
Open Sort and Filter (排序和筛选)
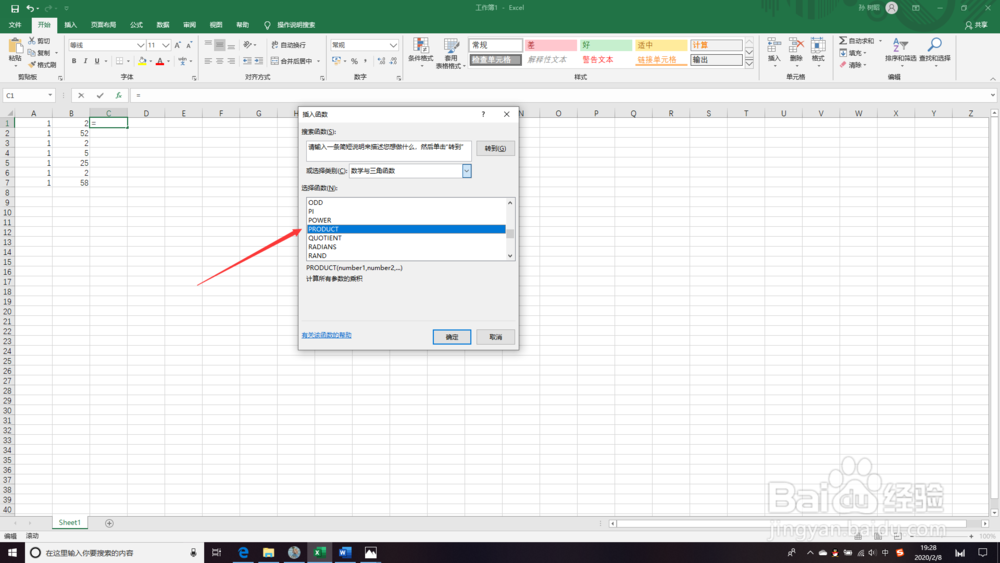[x=901, y=50]
